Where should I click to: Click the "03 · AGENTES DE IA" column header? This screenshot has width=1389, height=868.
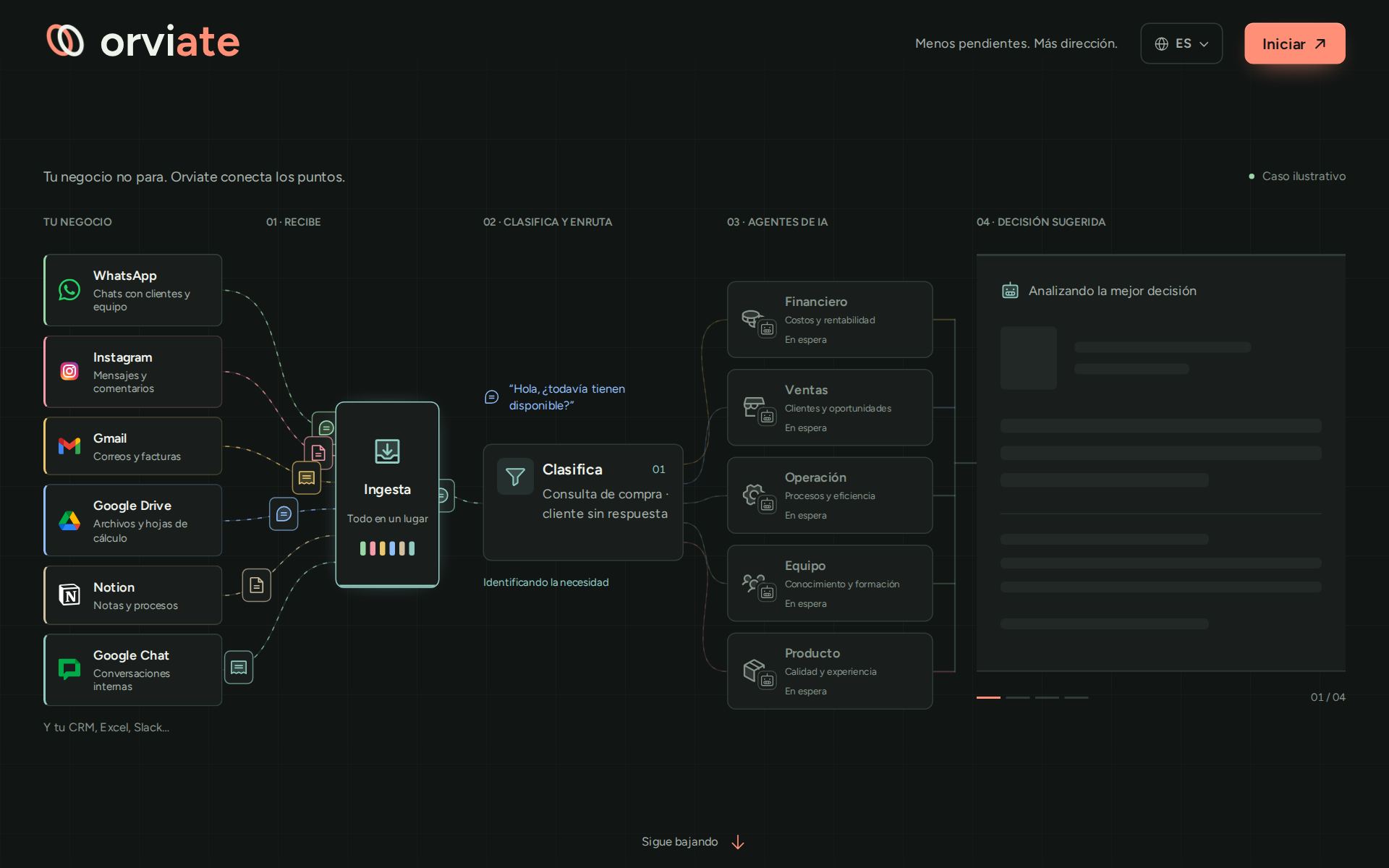pyautogui.click(x=777, y=222)
